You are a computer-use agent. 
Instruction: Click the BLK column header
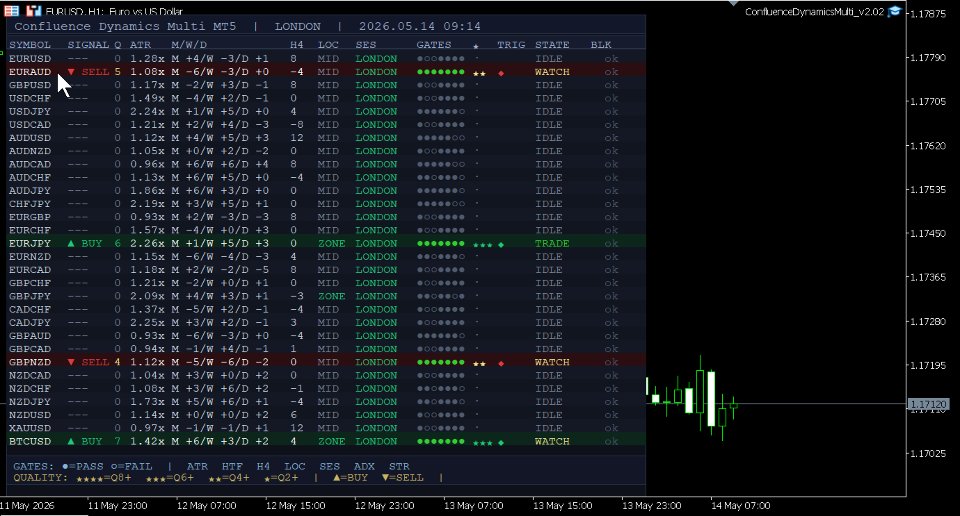[601, 45]
